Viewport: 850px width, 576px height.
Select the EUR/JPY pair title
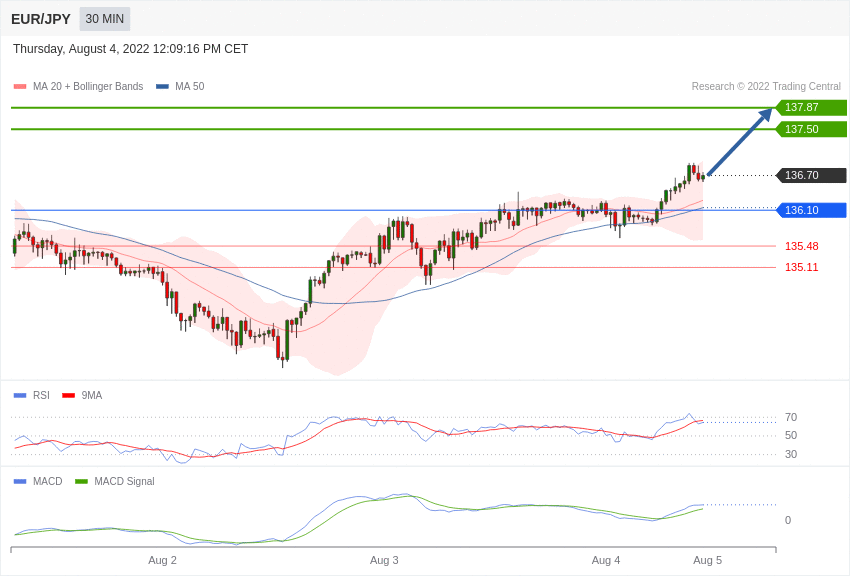41,19
